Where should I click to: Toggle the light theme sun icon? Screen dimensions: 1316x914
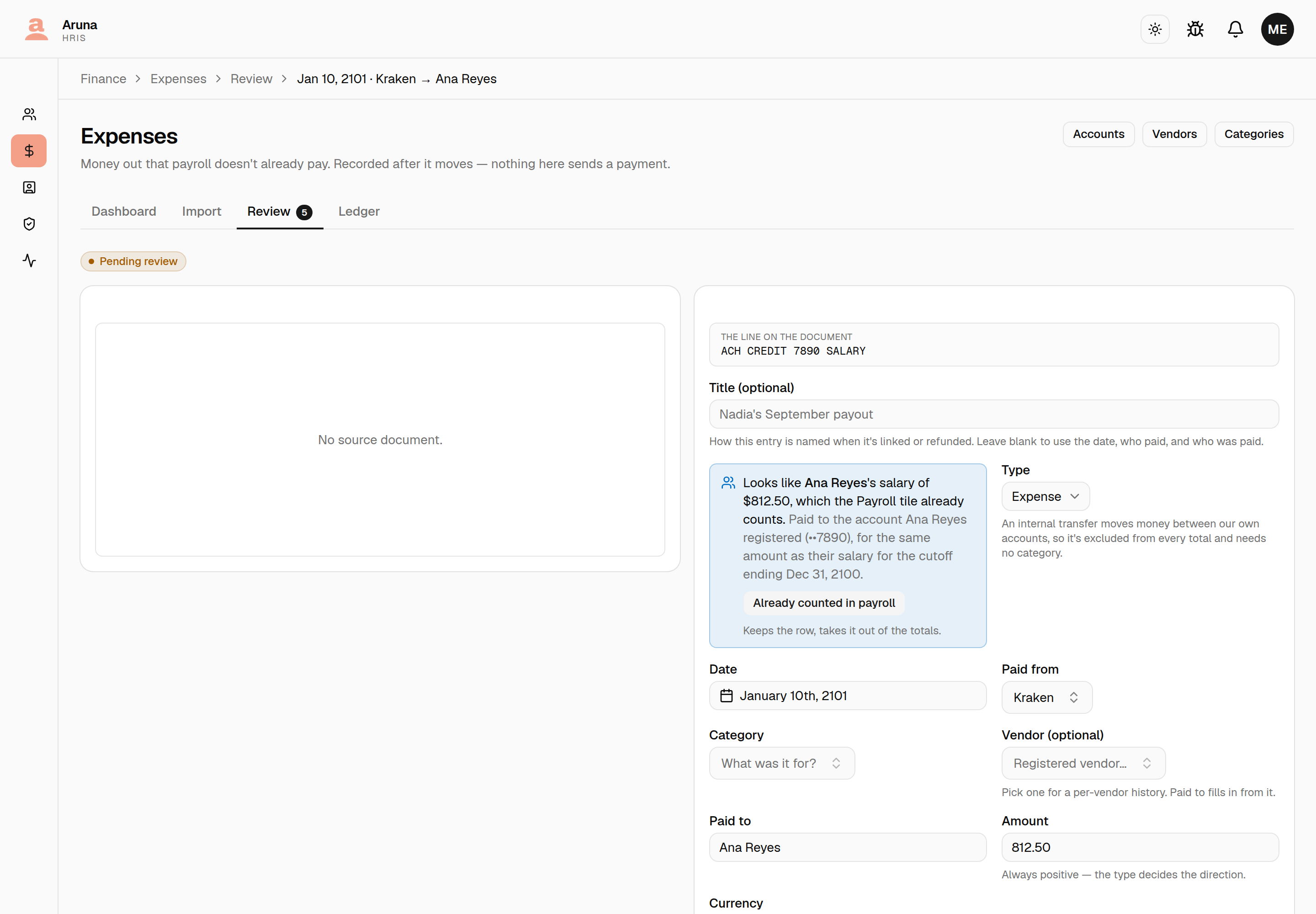[1155, 29]
